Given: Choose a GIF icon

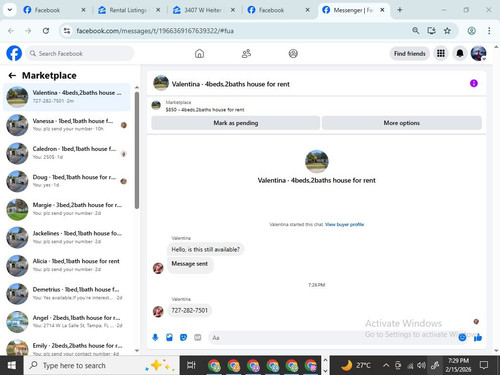Looking at the screenshot, I should 198,338.
